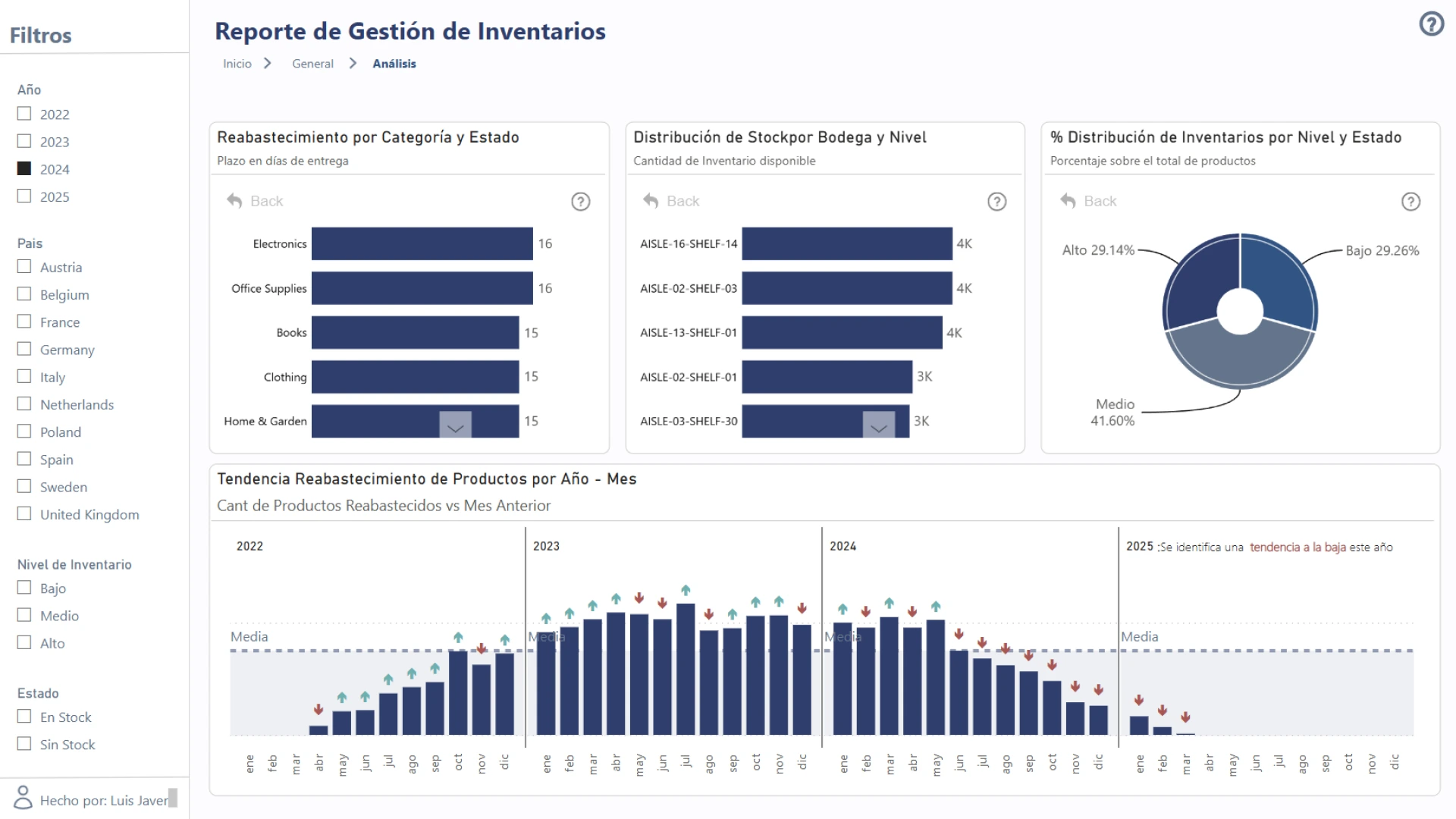Uncheck the 2024 year filter
The image size is (1456, 819).
24,168
